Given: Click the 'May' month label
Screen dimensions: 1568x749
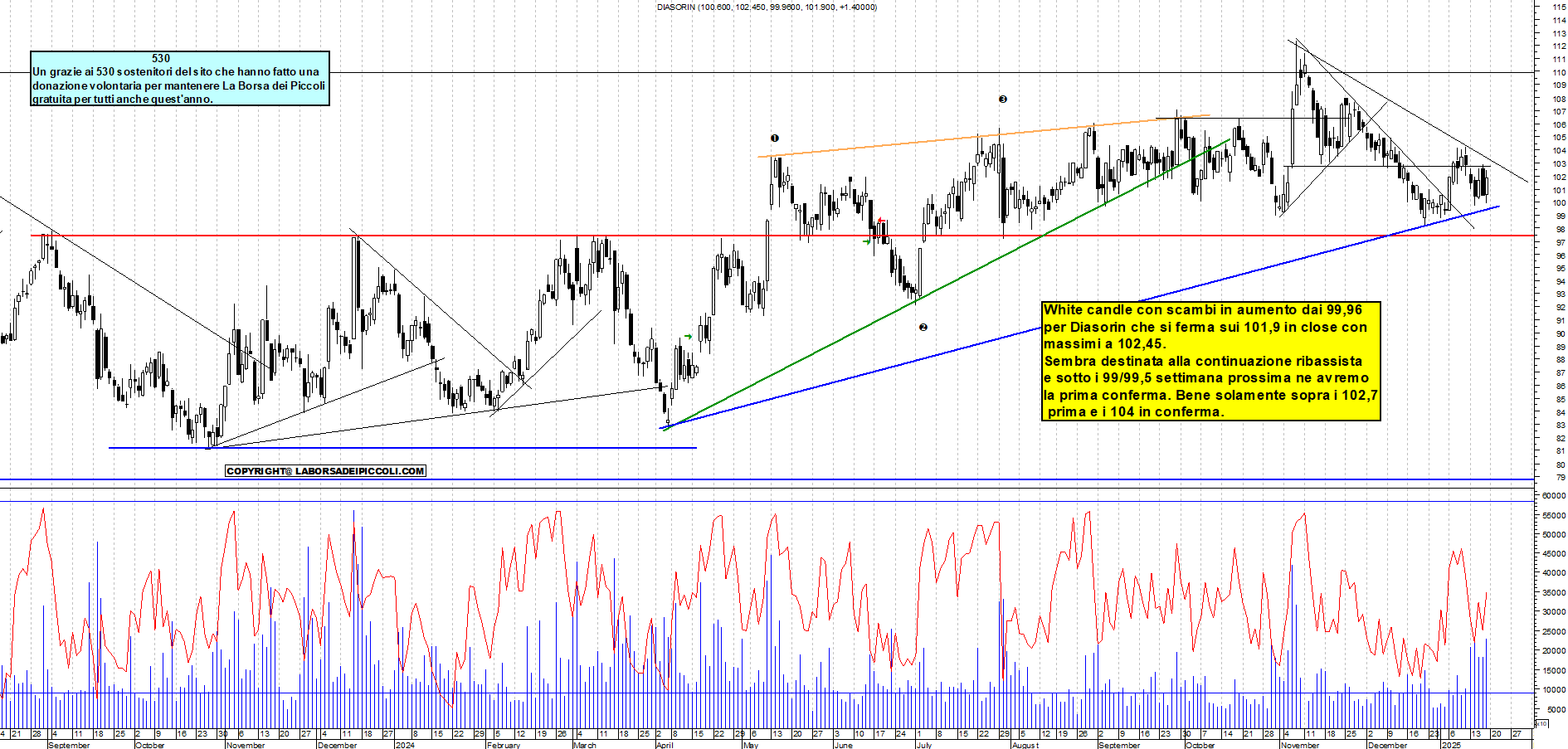Looking at the screenshot, I should [x=751, y=745].
